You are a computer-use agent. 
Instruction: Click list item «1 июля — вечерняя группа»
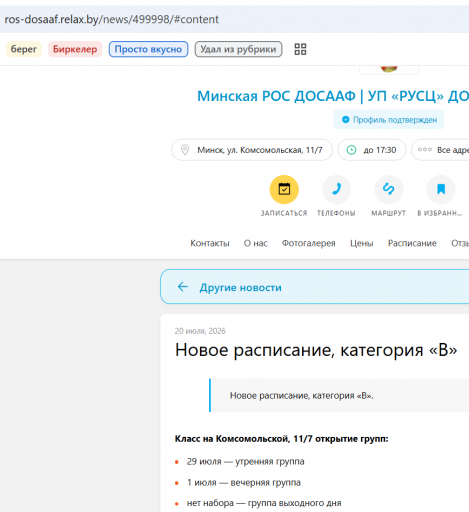pyautogui.click(x=244, y=483)
